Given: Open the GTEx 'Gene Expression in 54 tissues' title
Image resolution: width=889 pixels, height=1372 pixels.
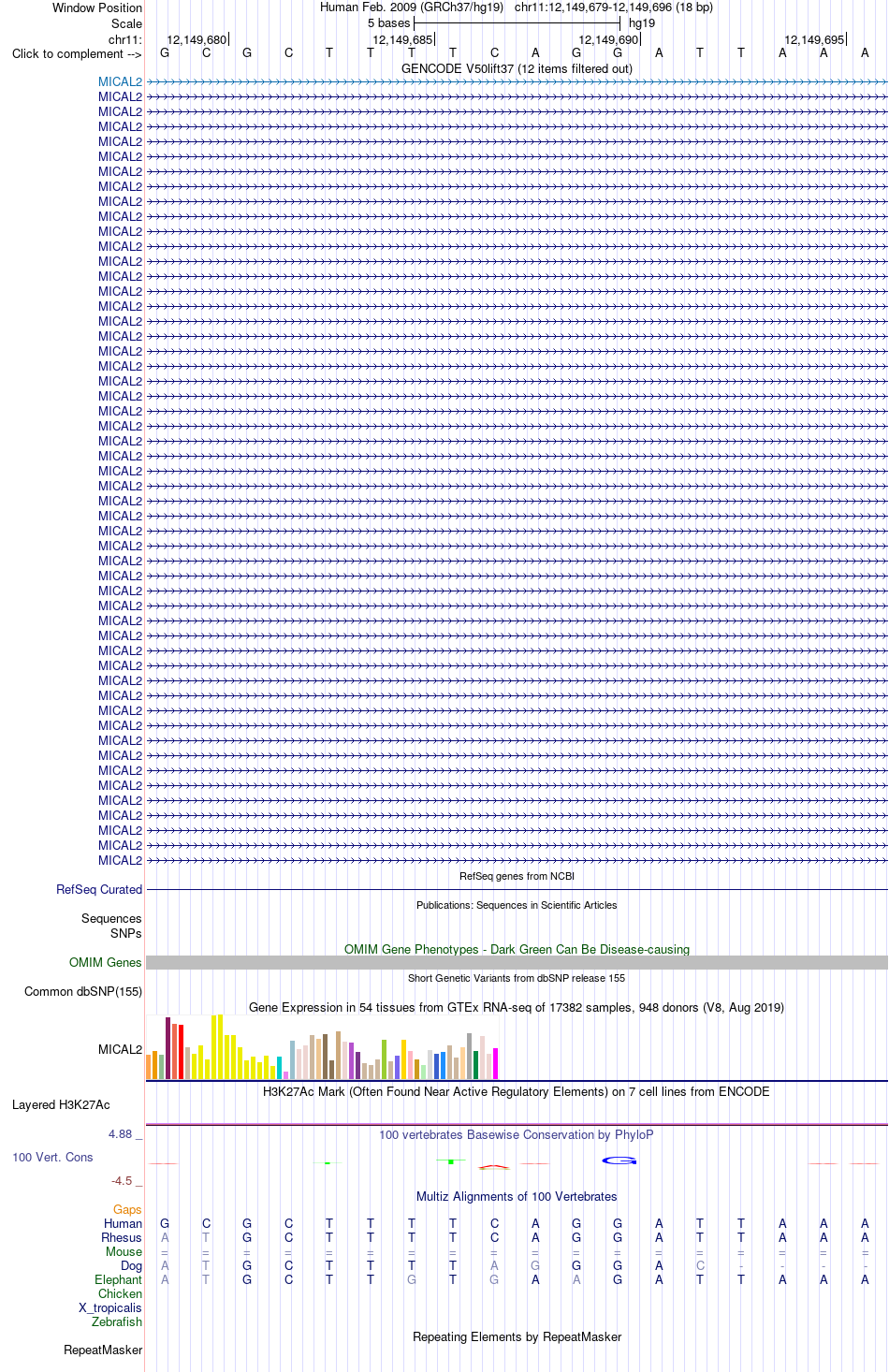Looking at the screenshot, I should pos(517,1008).
